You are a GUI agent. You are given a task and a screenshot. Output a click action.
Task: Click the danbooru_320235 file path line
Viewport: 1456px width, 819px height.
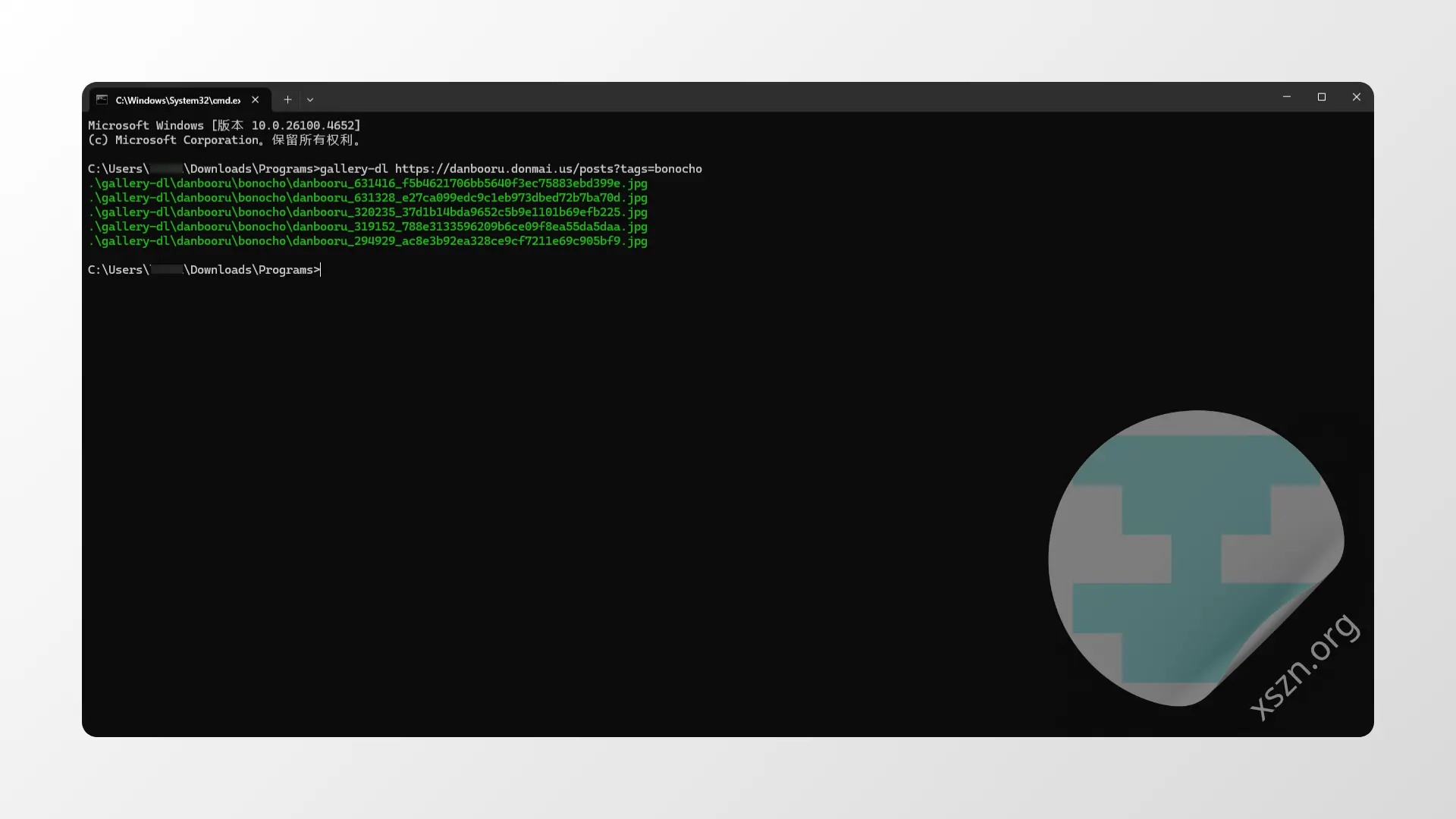pos(368,212)
